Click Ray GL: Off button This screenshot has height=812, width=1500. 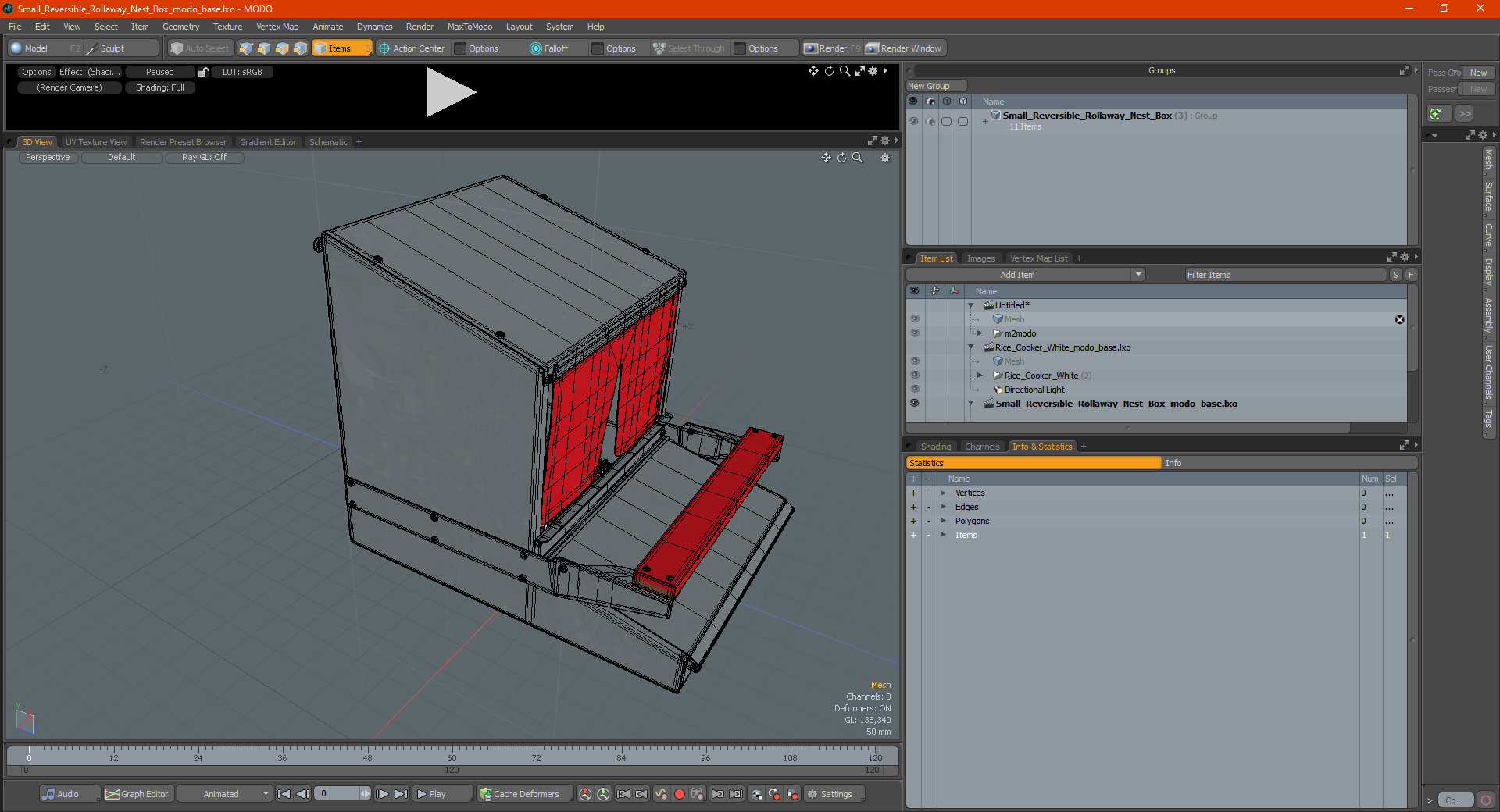[x=204, y=158]
